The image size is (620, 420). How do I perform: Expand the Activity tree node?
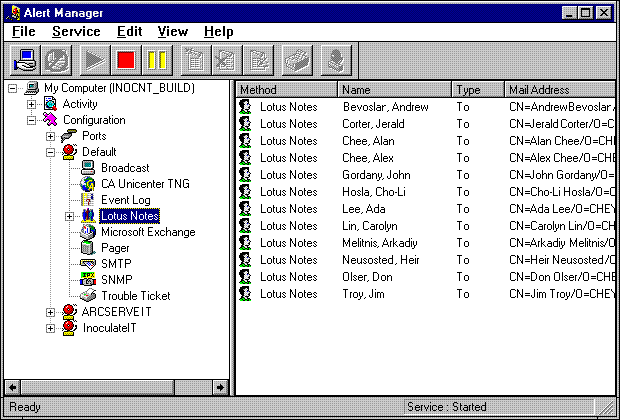pos(31,104)
